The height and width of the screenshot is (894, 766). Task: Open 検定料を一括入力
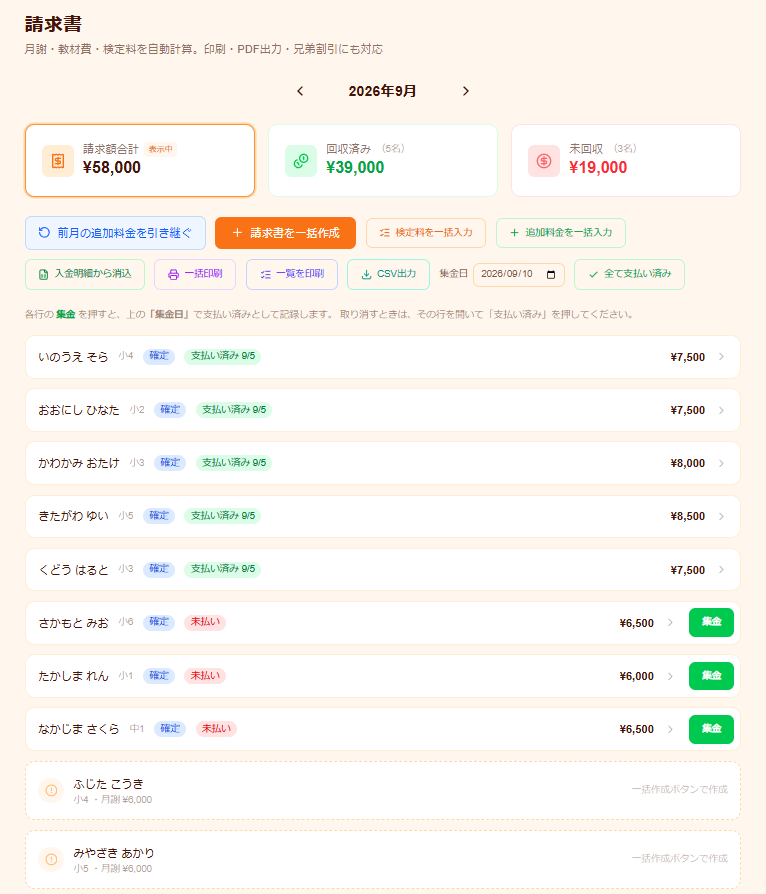tap(426, 233)
